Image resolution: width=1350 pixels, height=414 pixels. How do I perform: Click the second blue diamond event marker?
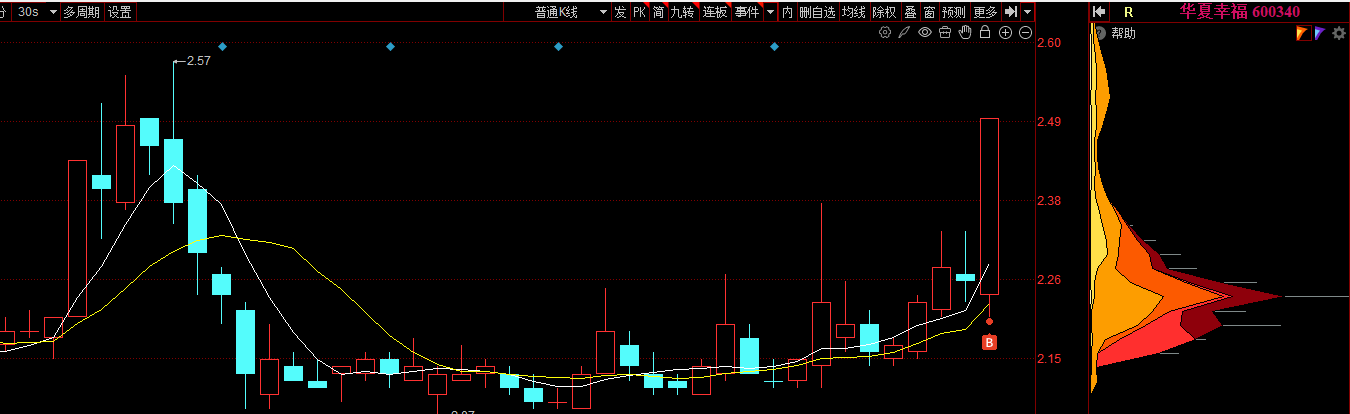coord(390,46)
